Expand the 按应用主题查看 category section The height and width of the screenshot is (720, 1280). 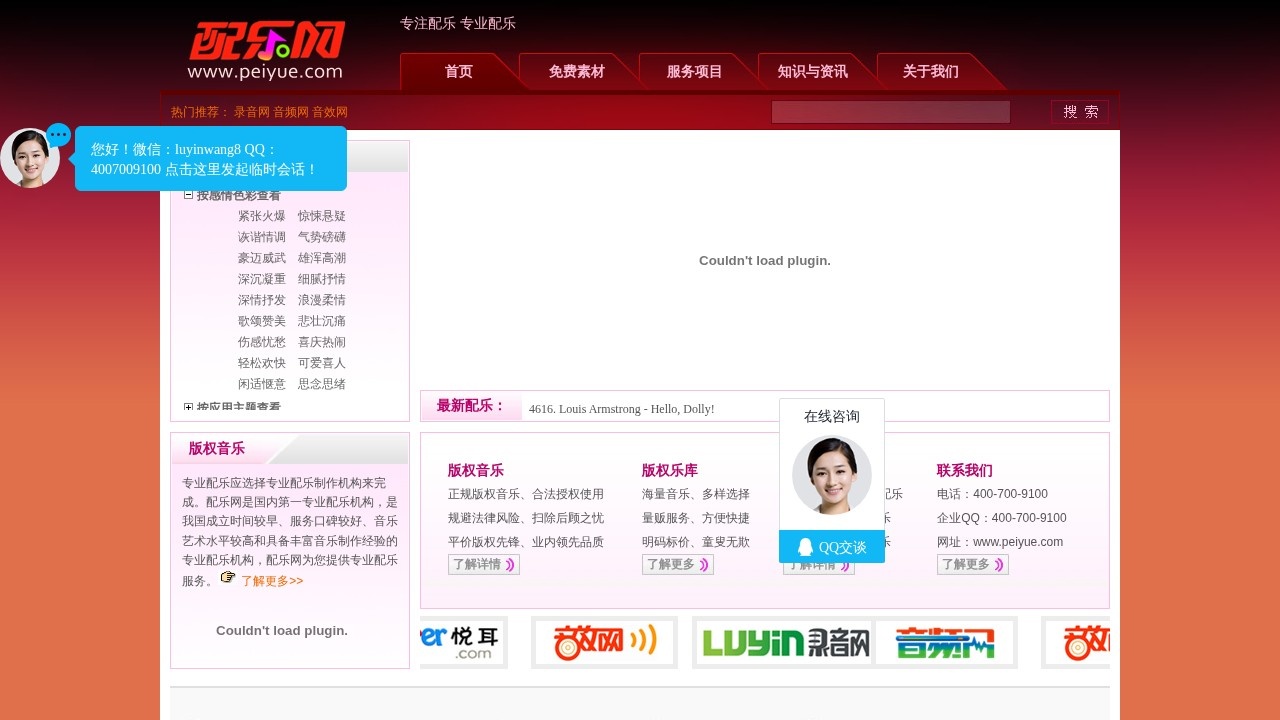click(x=188, y=407)
